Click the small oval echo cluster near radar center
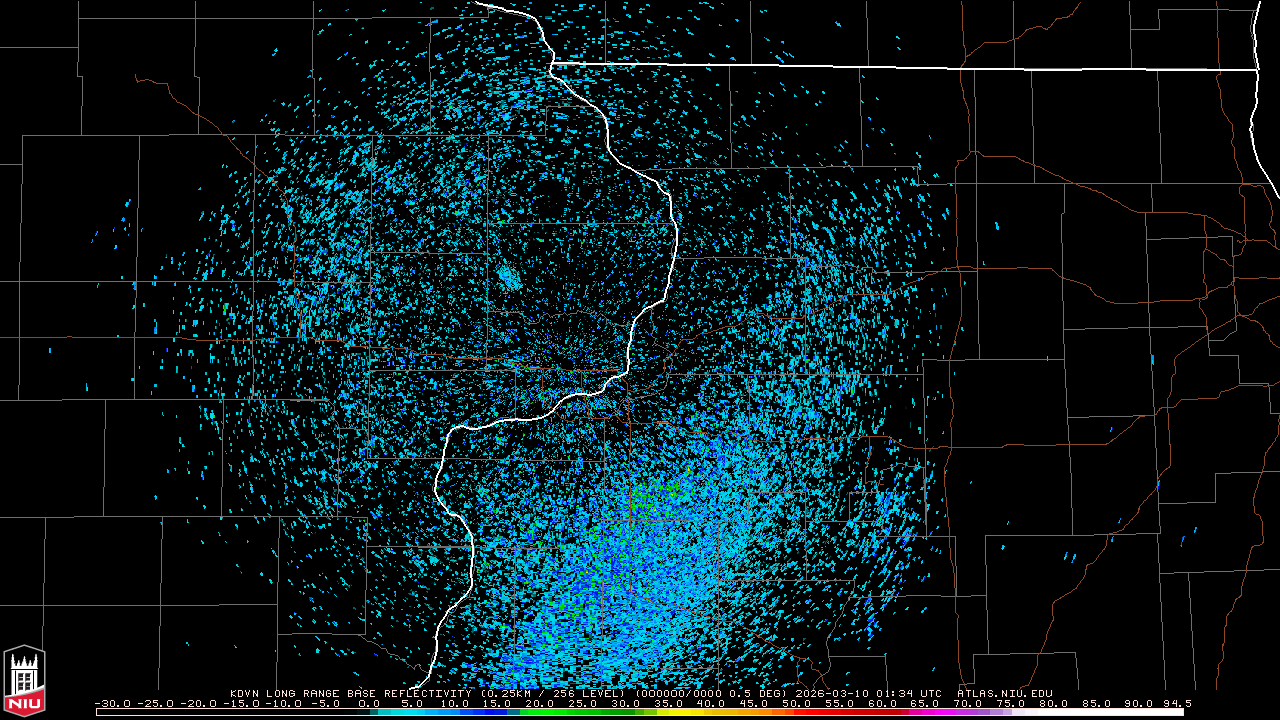This screenshot has height=720, width=1280. click(x=510, y=278)
